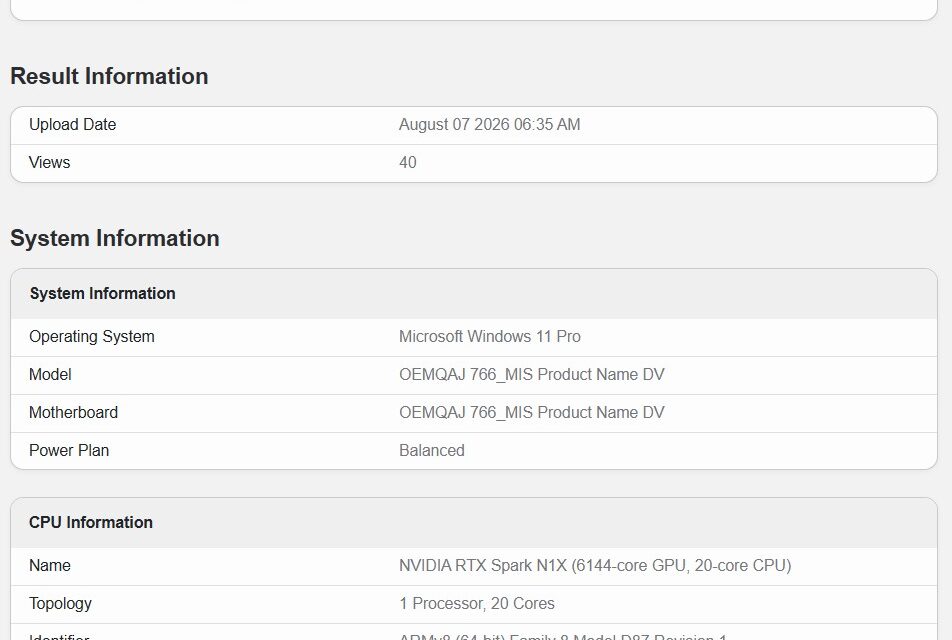Click the 'Power Plan' label
The width and height of the screenshot is (952, 640).
click(69, 451)
